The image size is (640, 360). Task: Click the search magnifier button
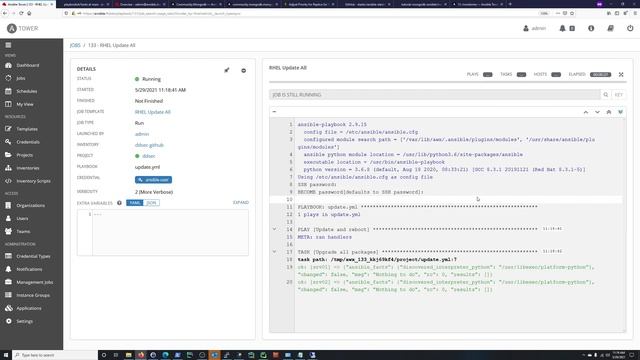(606, 95)
